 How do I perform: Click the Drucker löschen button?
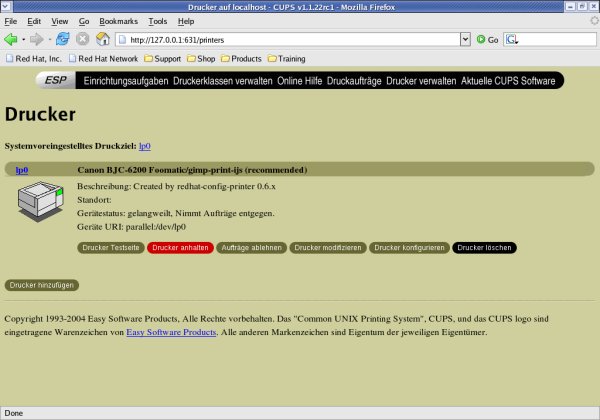pyautogui.click(x=484, y=247)
